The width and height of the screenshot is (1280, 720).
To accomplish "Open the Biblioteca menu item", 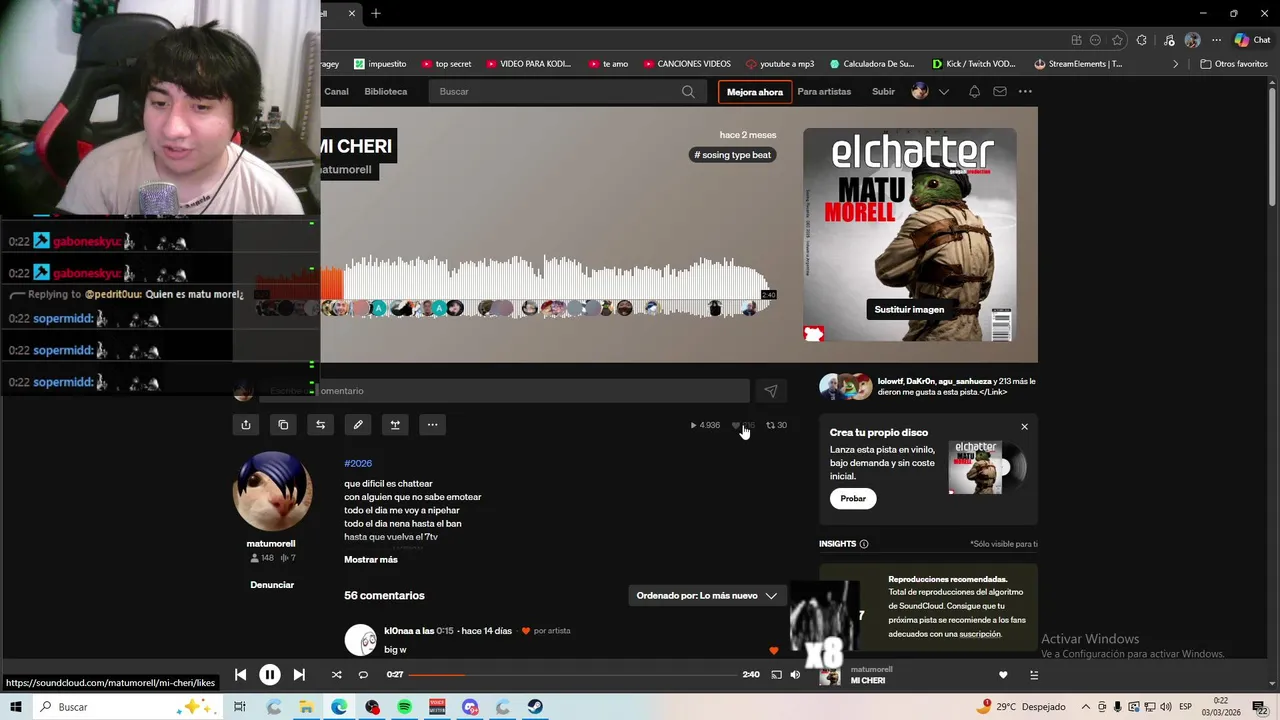I will 386,91.
